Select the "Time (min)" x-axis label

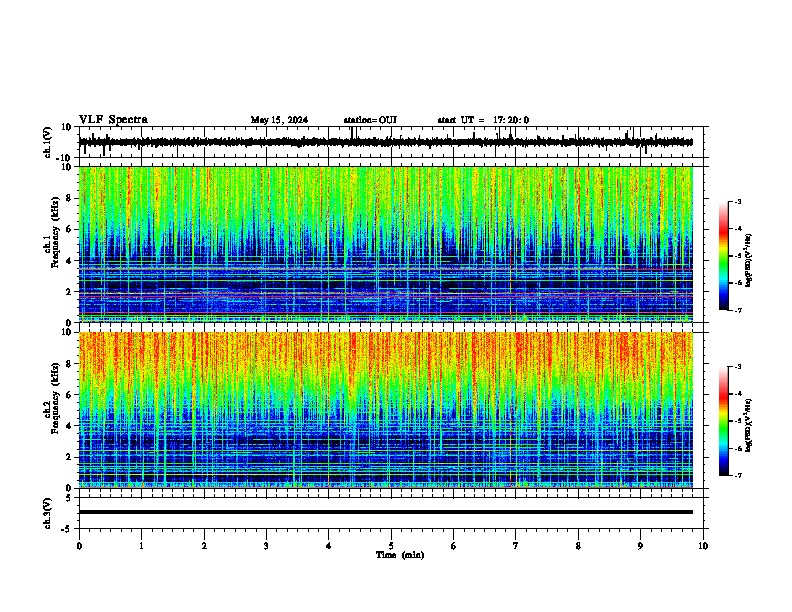400,555
